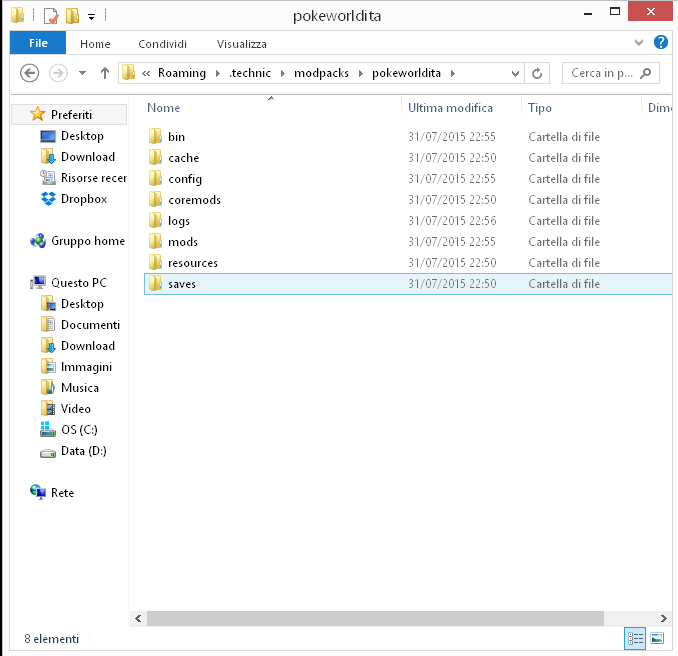This screenshot has height=656, width=678.
Task: Select the saves folder
Action: point(408,284)
